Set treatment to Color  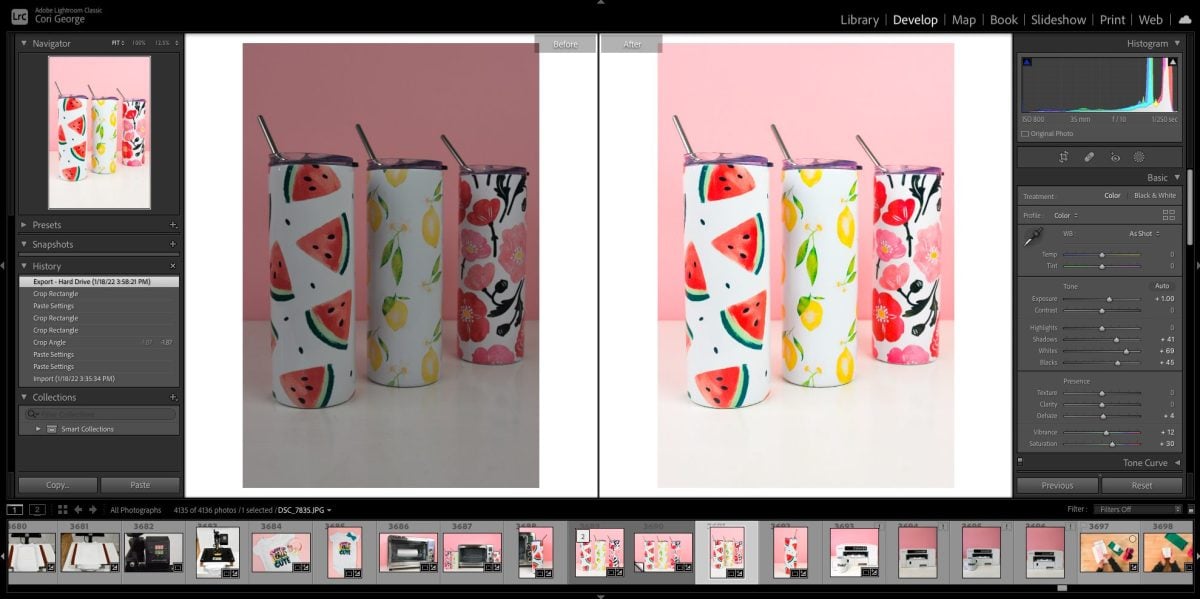coord(1112,196)
